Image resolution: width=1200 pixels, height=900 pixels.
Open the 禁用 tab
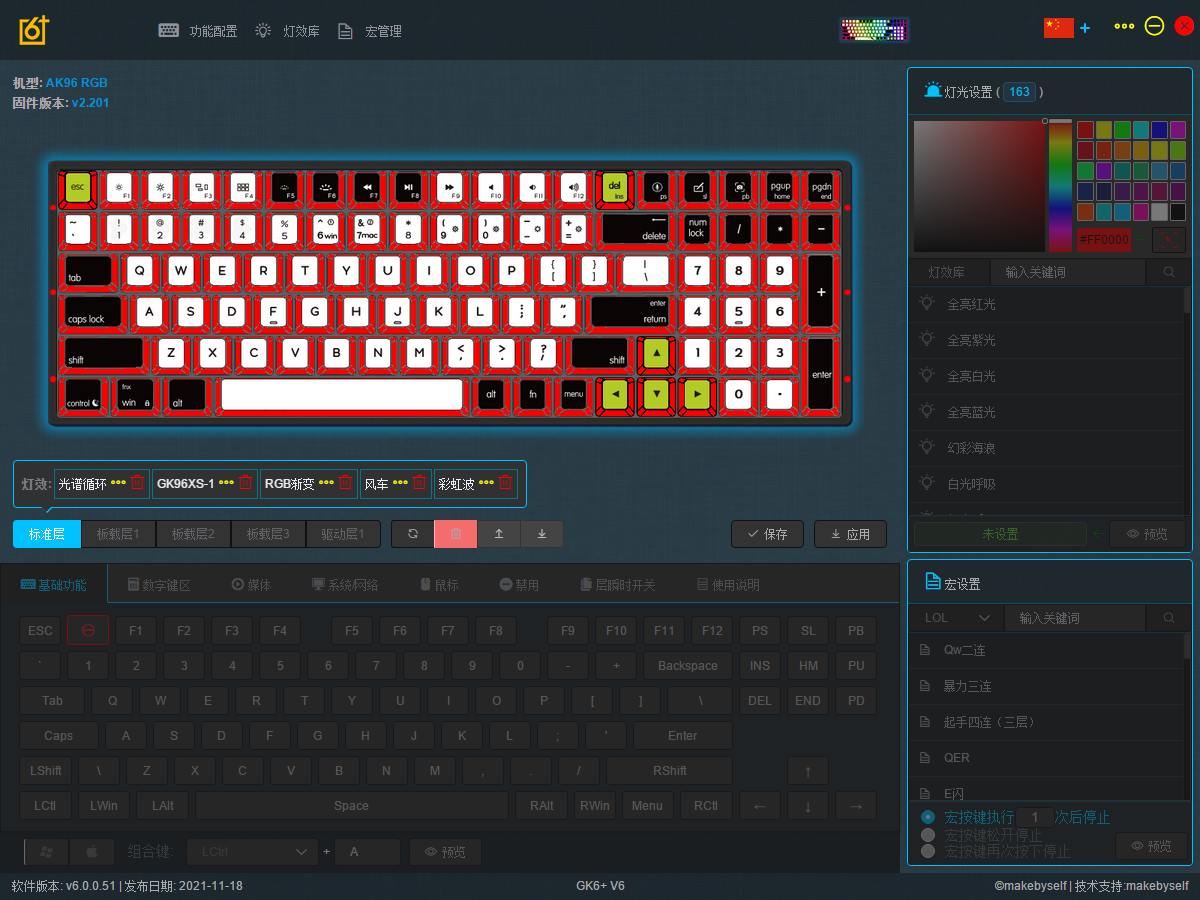tap(519, 585)
